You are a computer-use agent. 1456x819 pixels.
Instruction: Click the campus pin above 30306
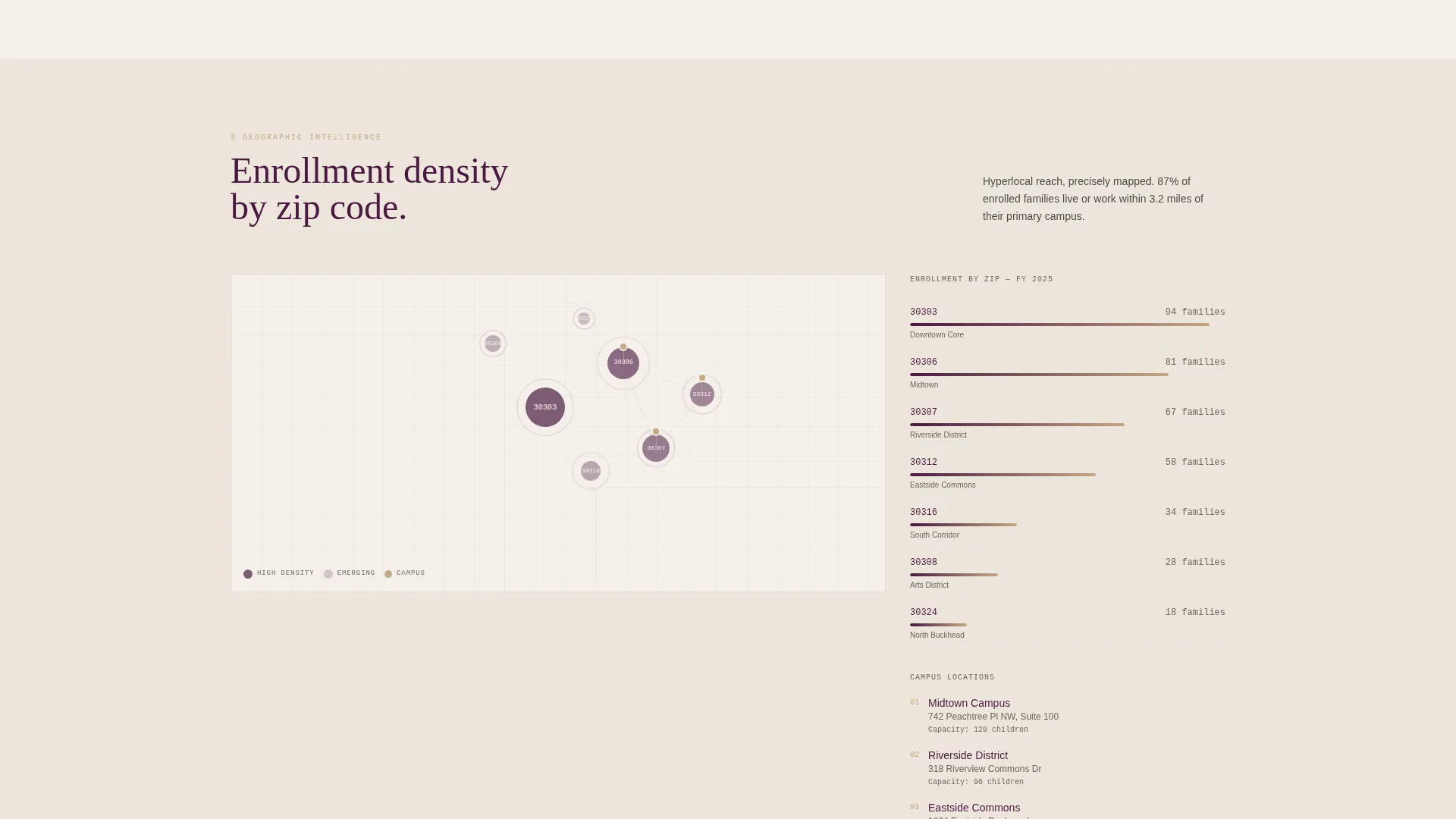[x=623, y=347]
